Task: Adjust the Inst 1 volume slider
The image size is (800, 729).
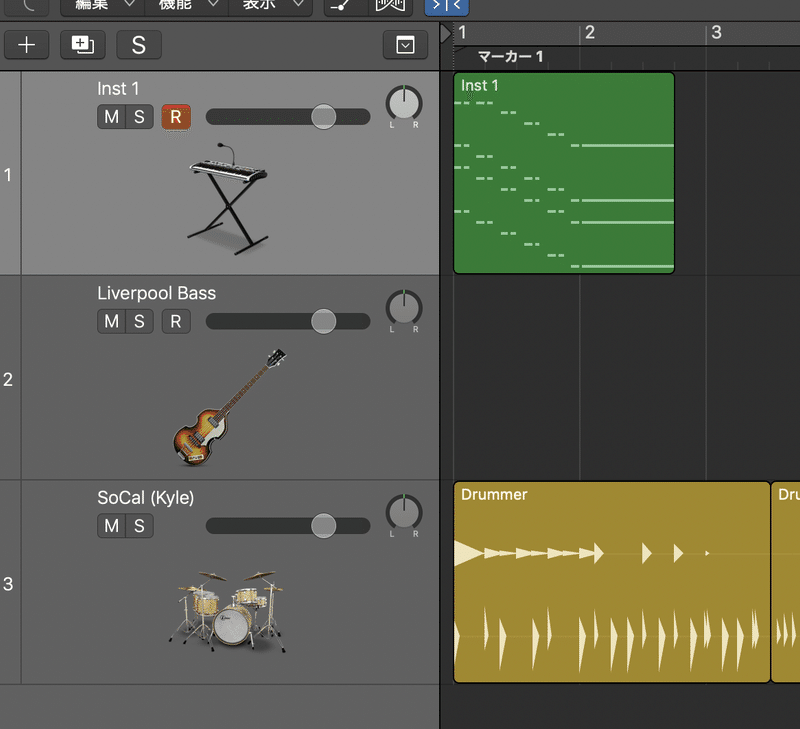Action: (323, 116)
